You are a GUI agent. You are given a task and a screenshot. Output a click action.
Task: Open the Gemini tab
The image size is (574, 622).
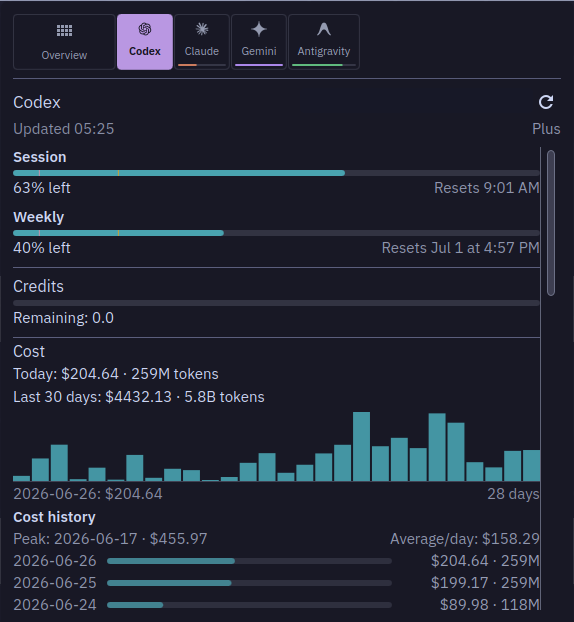[259, 42]
